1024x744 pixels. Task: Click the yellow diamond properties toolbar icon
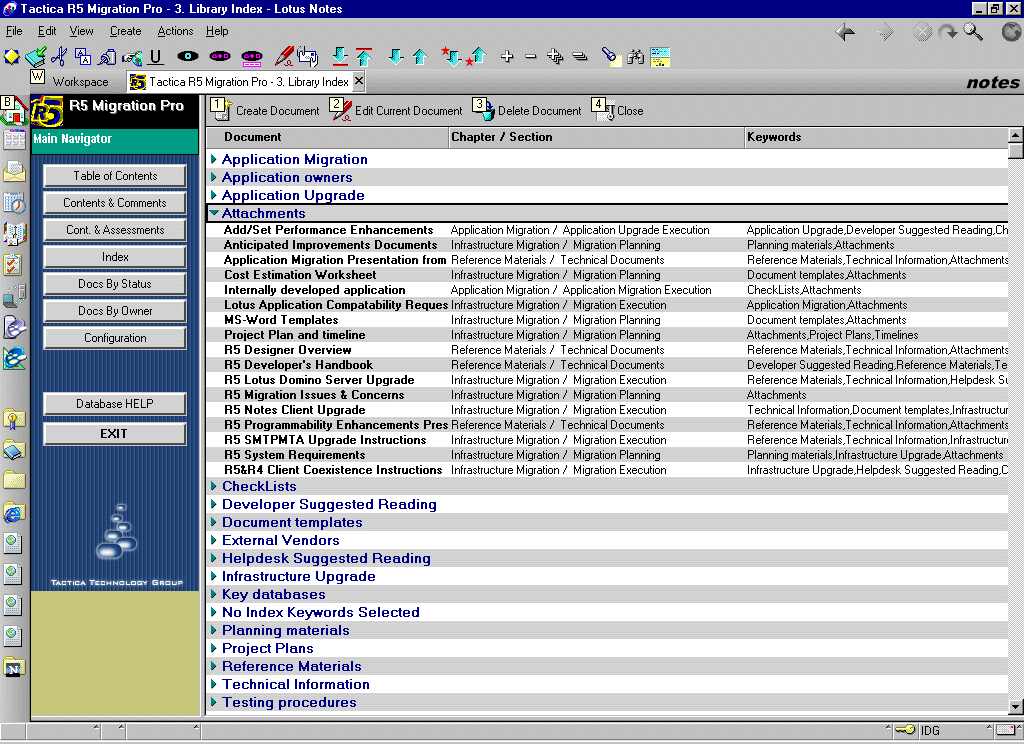click(11, 57)
